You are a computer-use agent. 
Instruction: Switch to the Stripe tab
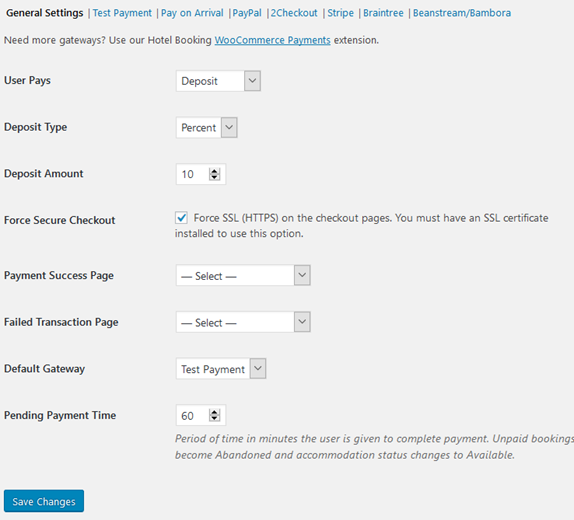(x=340, y=13)
